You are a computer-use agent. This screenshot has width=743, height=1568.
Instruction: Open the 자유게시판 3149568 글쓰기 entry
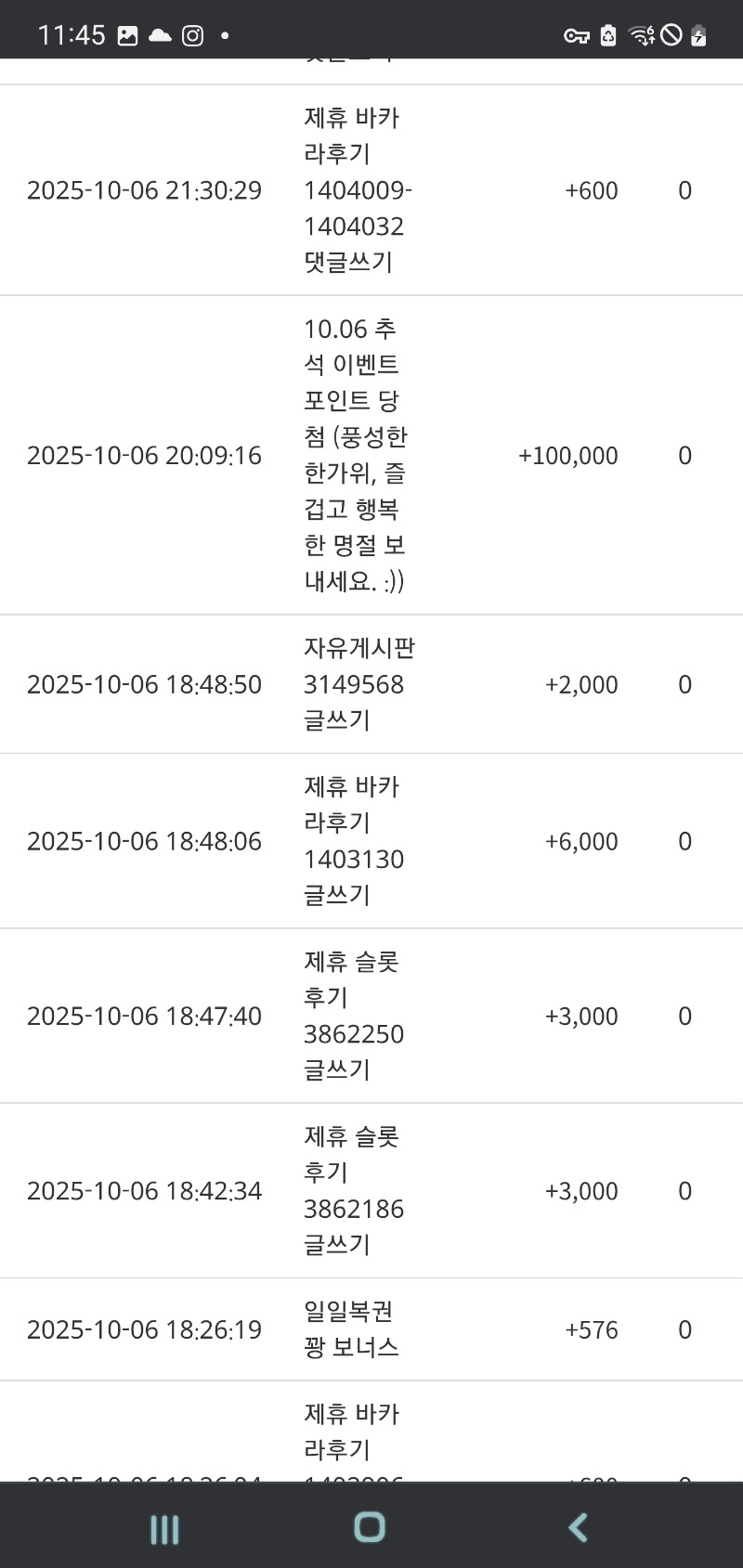[x=358, y=684]
